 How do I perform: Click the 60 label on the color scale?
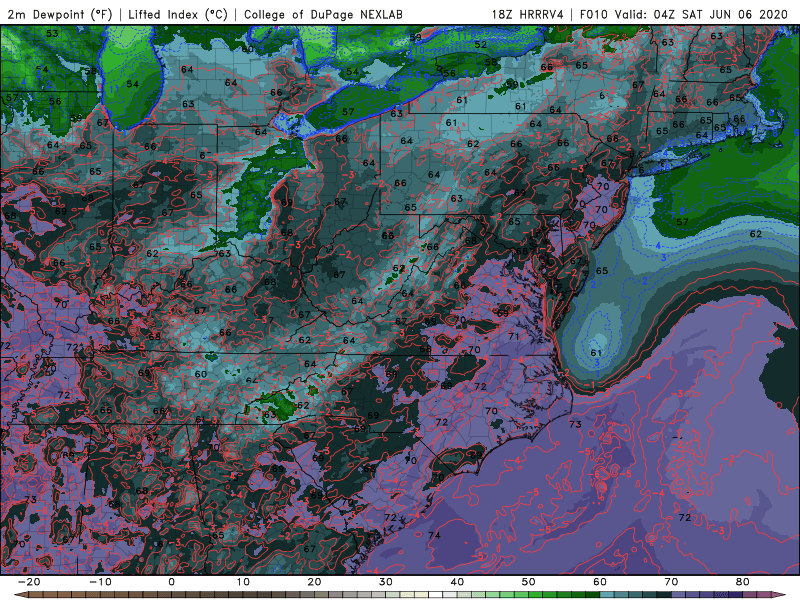600,582
